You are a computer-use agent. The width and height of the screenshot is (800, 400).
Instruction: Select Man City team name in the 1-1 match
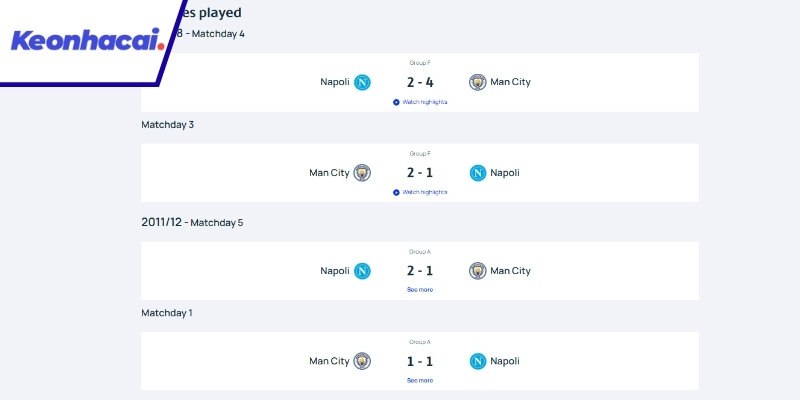pyautogui.click(x=329, y=361)
